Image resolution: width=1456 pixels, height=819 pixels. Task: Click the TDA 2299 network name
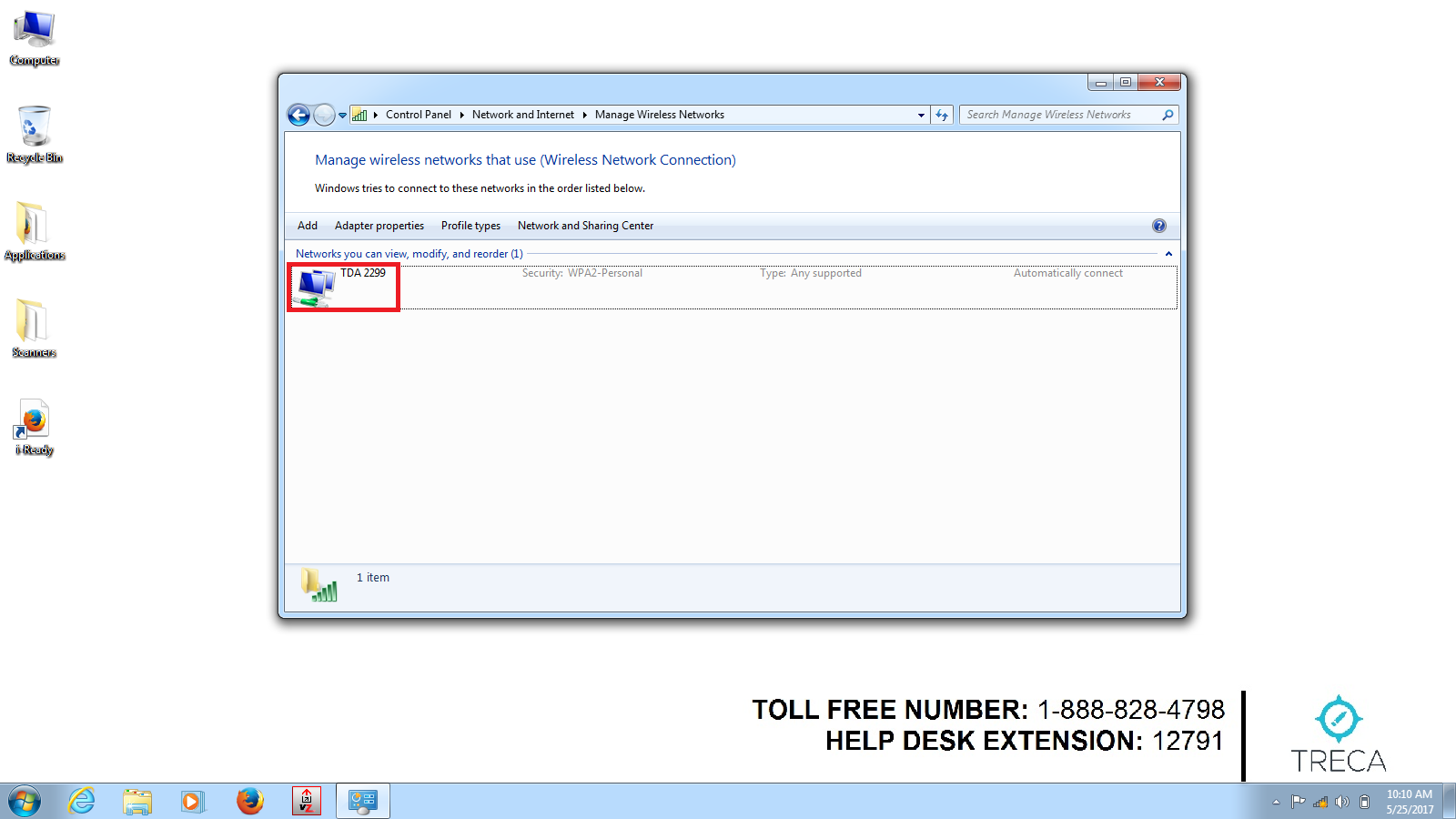coord(363,273)
